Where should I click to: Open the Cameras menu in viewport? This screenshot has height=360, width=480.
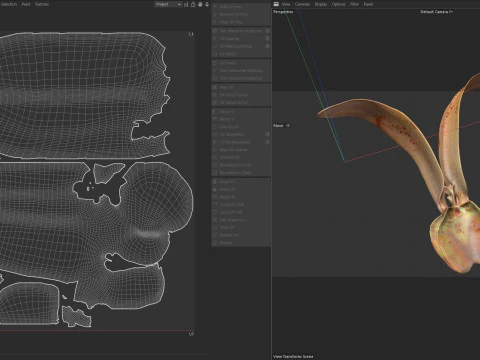point(302,4)
